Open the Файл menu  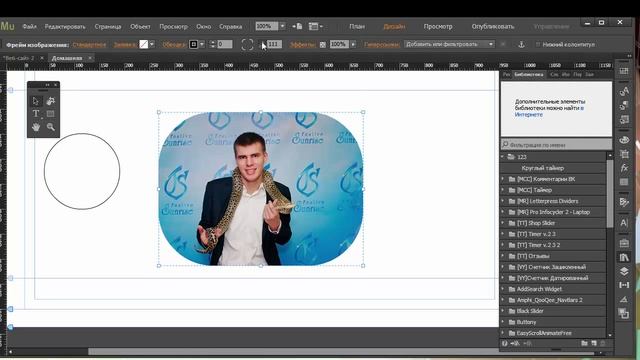(x=29, y=27)
